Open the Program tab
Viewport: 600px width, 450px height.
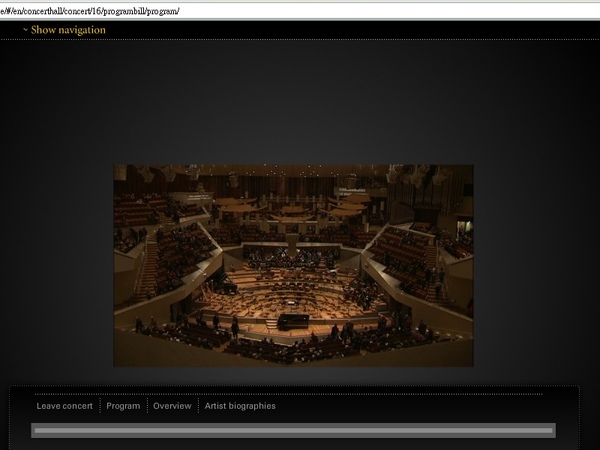123,406
